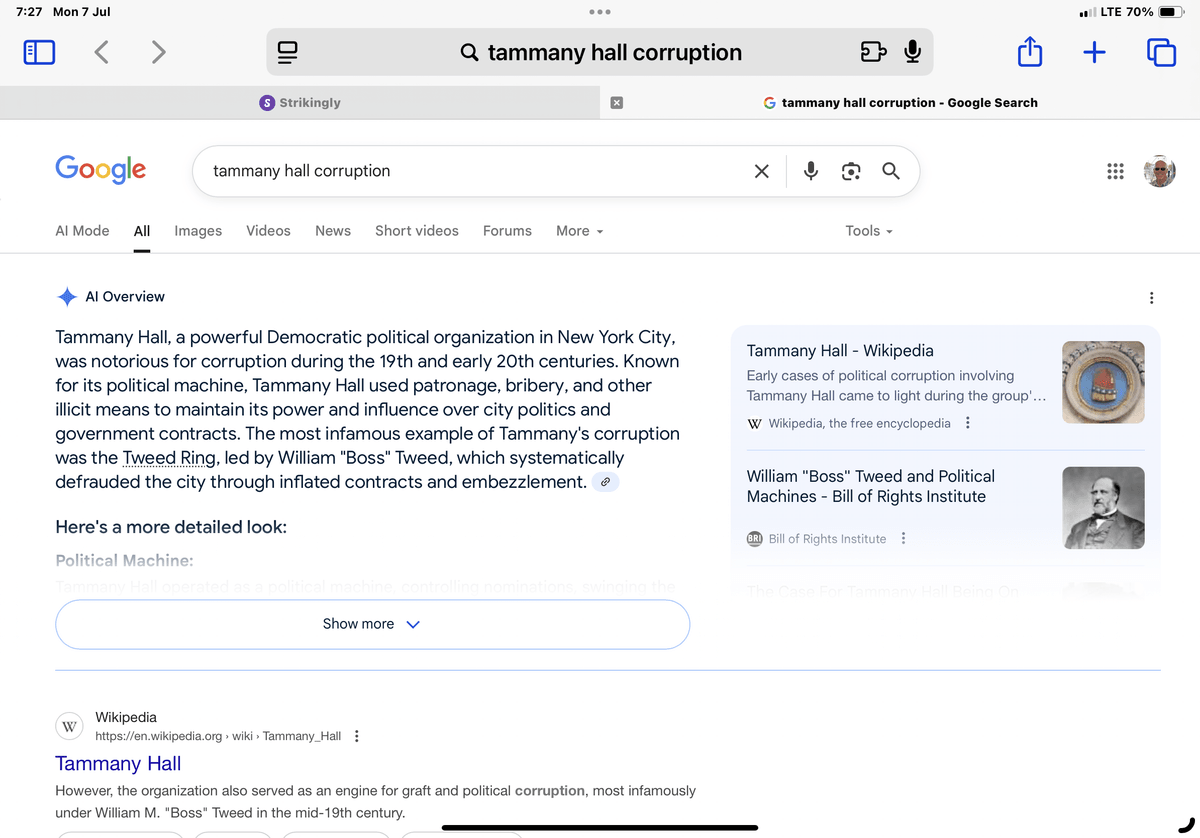
Task: Expand the More search filters dropdown
Action: [580, 231]
